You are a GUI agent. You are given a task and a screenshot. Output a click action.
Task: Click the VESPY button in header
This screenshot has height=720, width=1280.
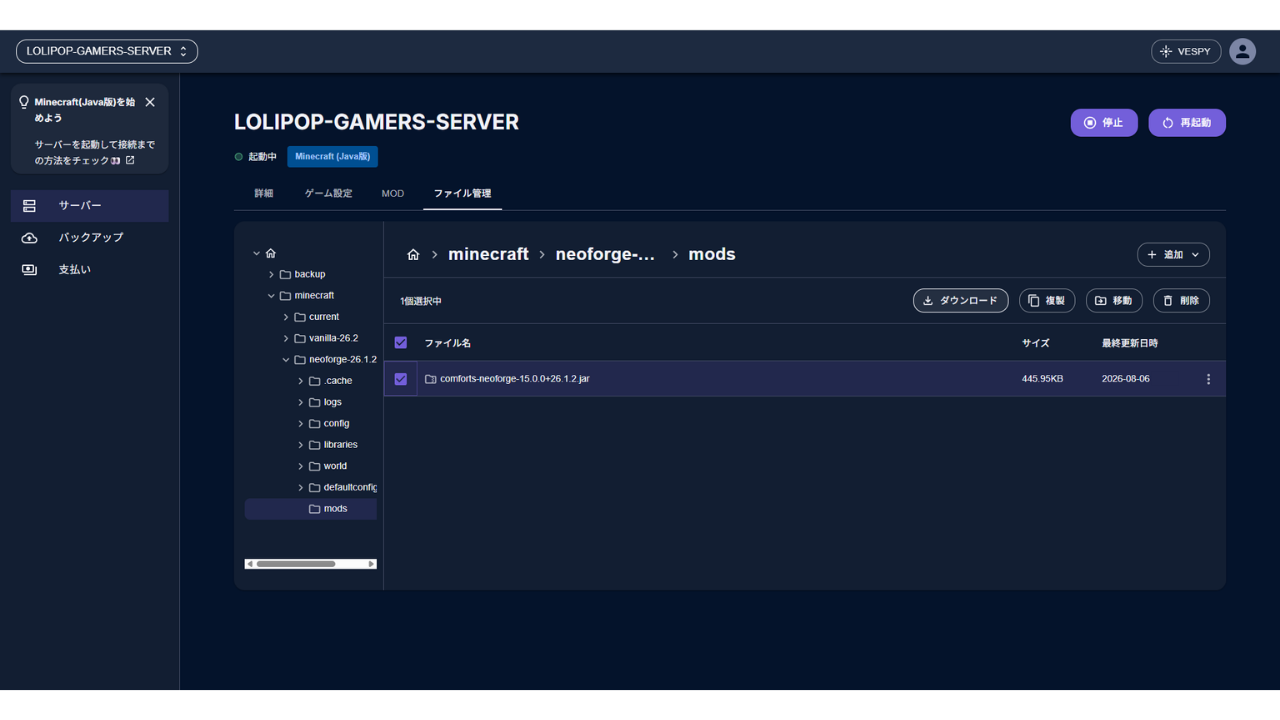(1186, 51)
